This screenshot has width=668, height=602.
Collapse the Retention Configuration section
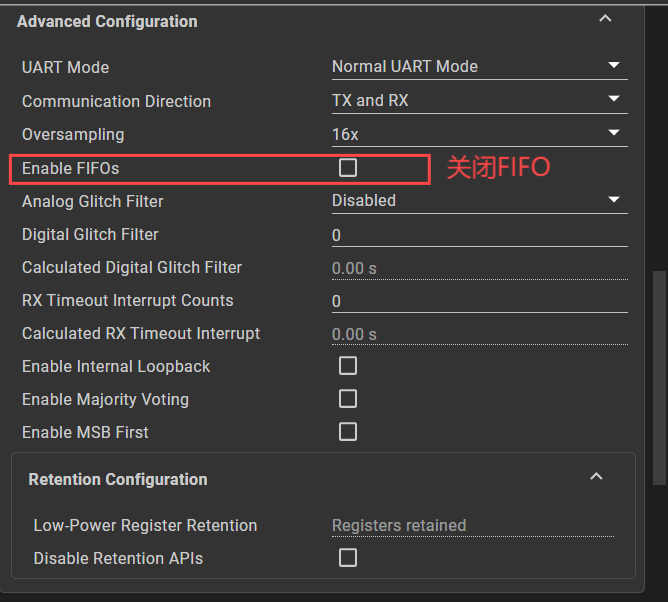pos(596,477)
